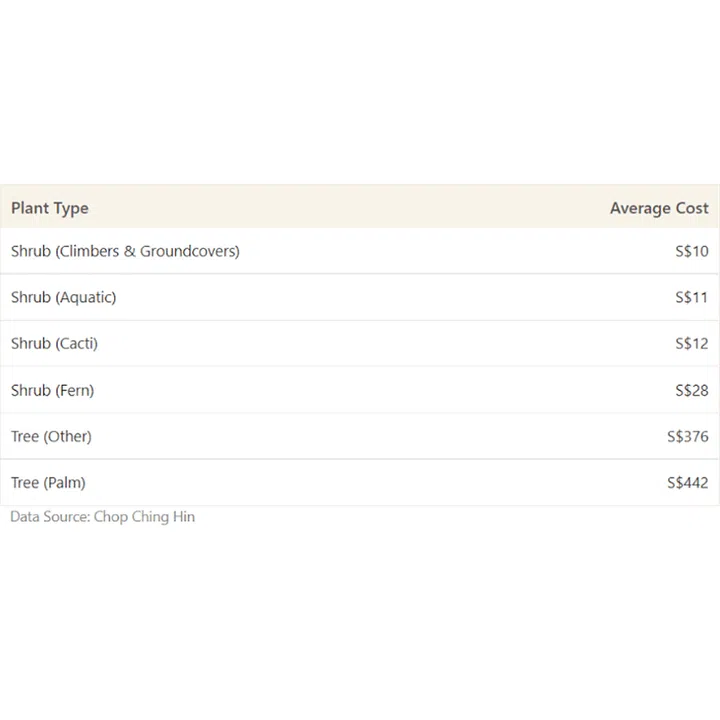Click the "Chop Ching Hin" source name
720x720 pixels.
pyautogui.click(x=144, y=517)
